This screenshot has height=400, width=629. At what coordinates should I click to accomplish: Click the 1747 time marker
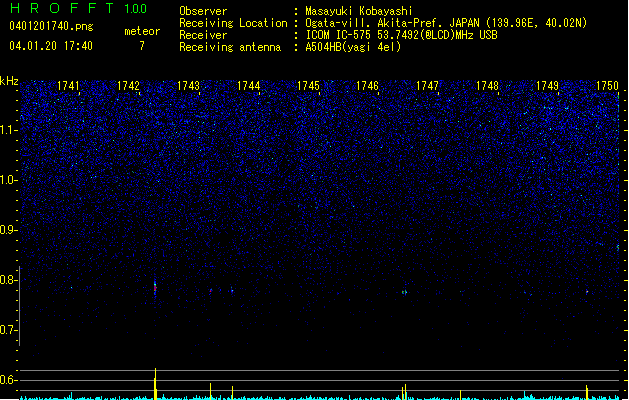[428, 86]
